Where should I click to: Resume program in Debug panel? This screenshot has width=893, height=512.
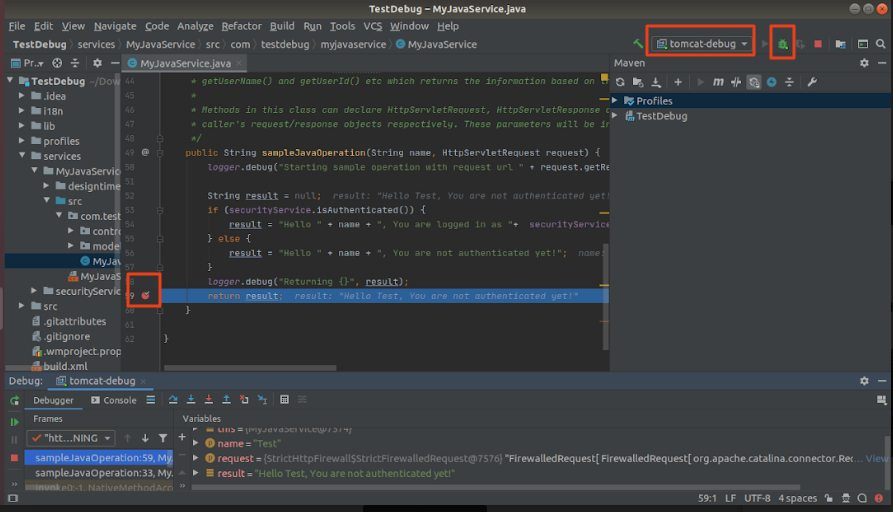(x=14, y=423)
